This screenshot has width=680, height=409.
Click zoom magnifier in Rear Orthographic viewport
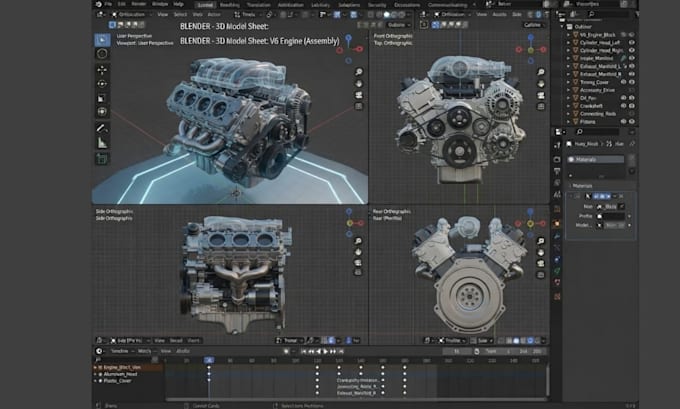(x=540, y=241)
